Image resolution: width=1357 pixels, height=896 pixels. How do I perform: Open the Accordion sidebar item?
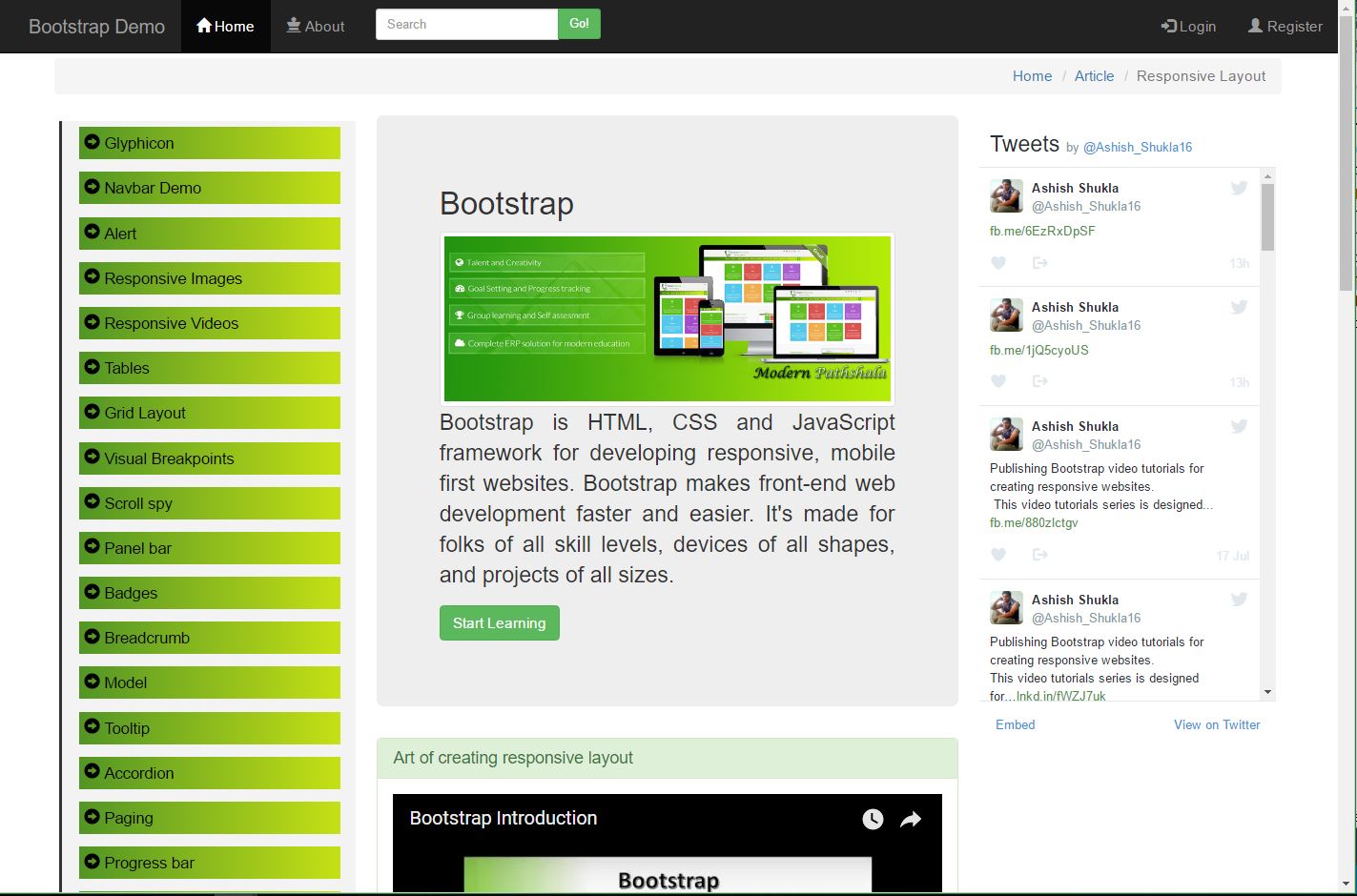tap(210, 773)
